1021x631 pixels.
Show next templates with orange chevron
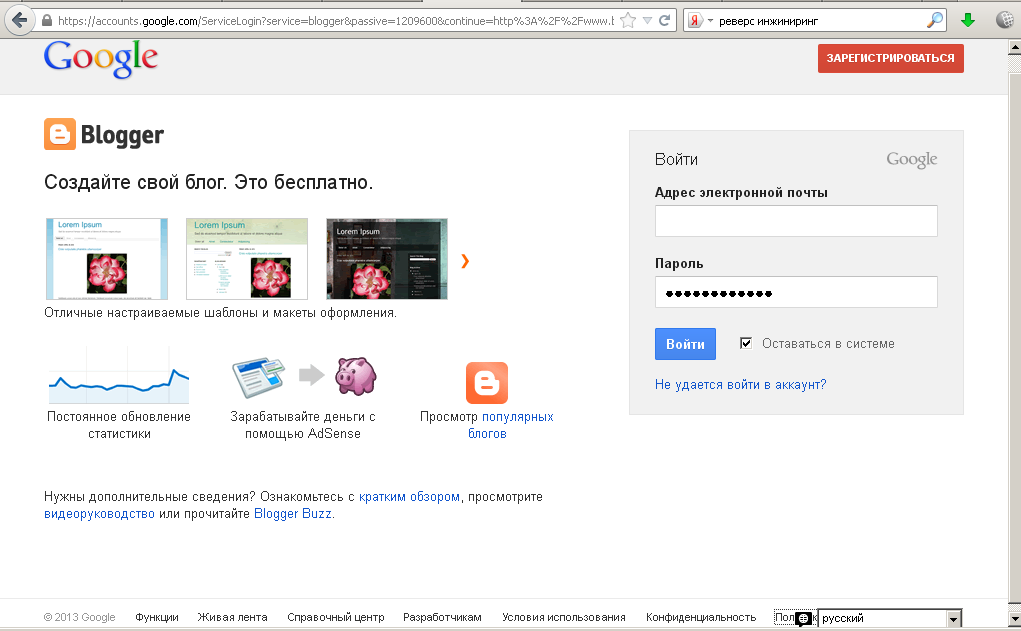[x=465, y=261]
